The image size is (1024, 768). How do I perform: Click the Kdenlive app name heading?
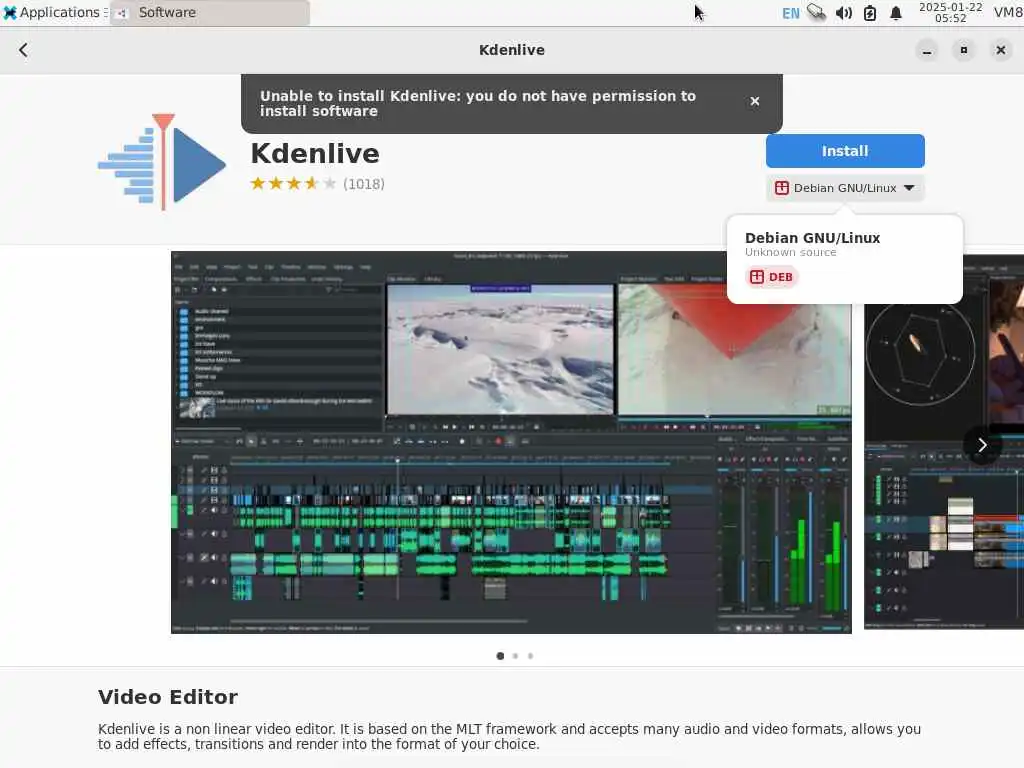pyautogui.click(x=315, y=153)
